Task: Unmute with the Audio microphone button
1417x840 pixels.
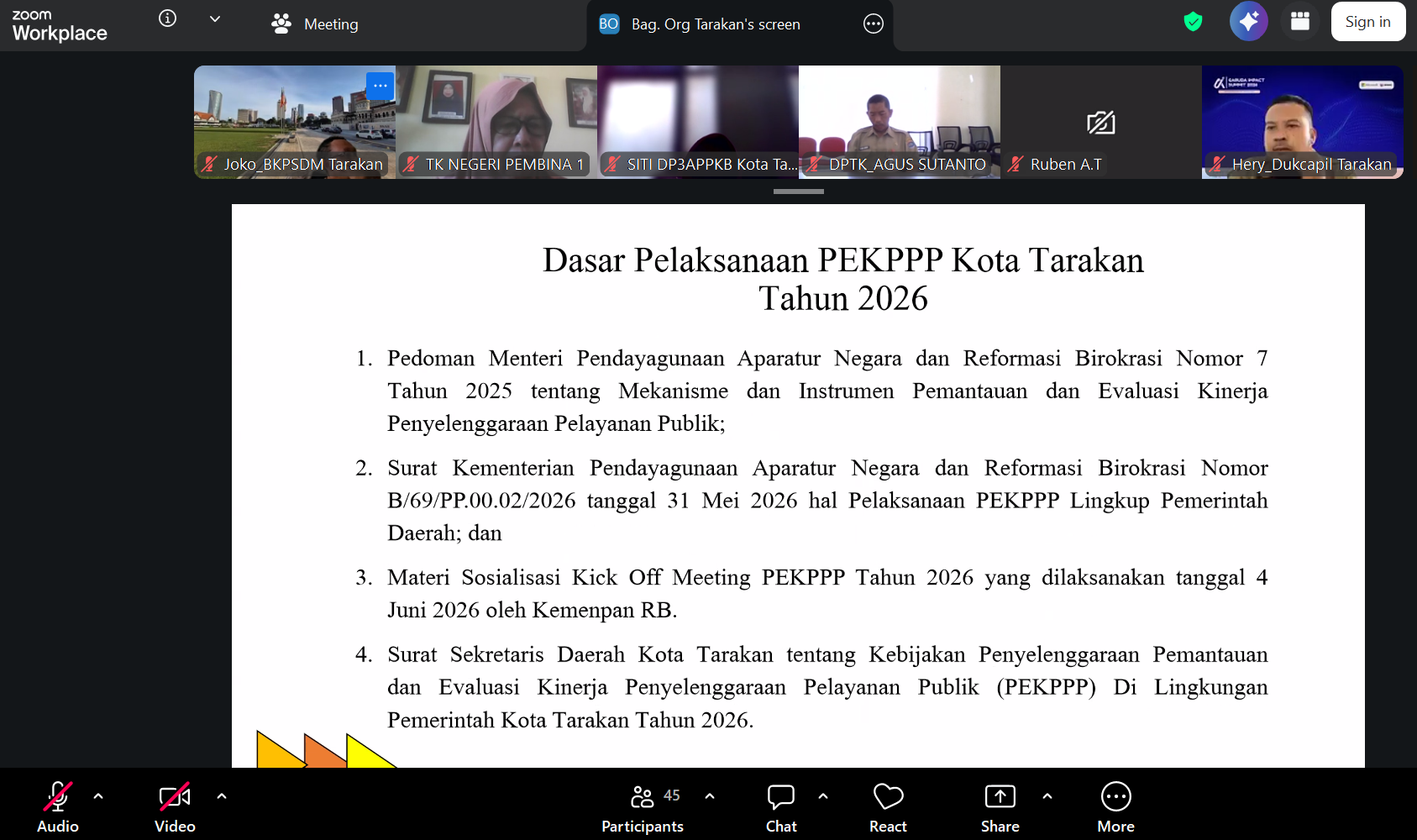Action: pyautogui.click(x=58, y=806)
